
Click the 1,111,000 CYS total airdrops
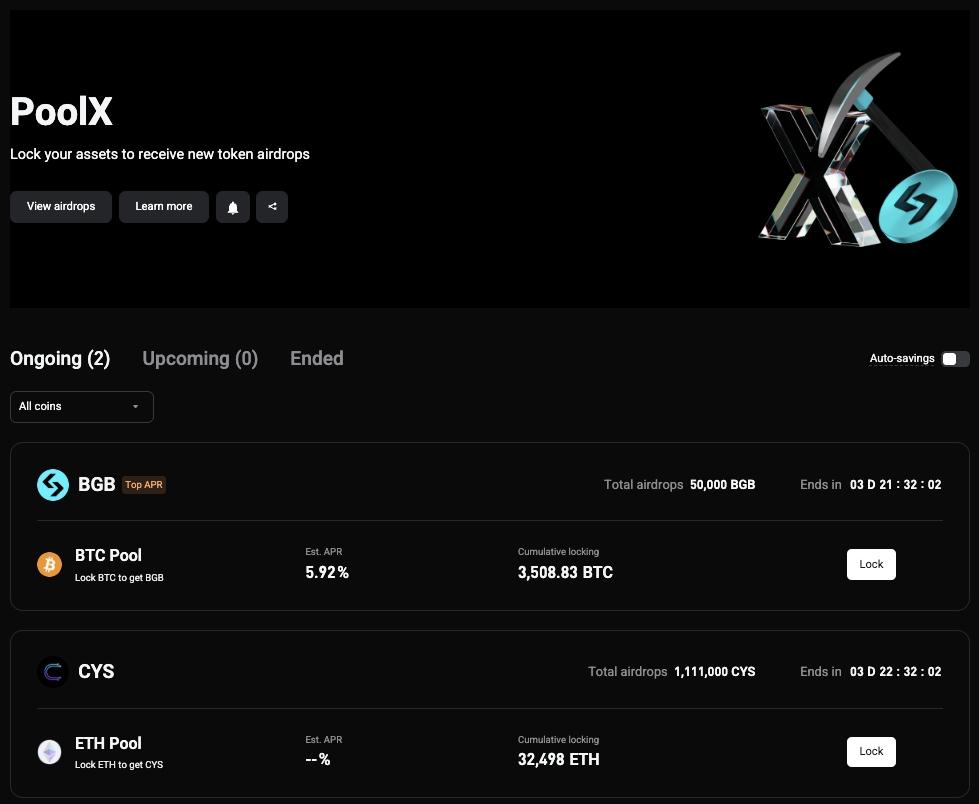tap(715, 672)
